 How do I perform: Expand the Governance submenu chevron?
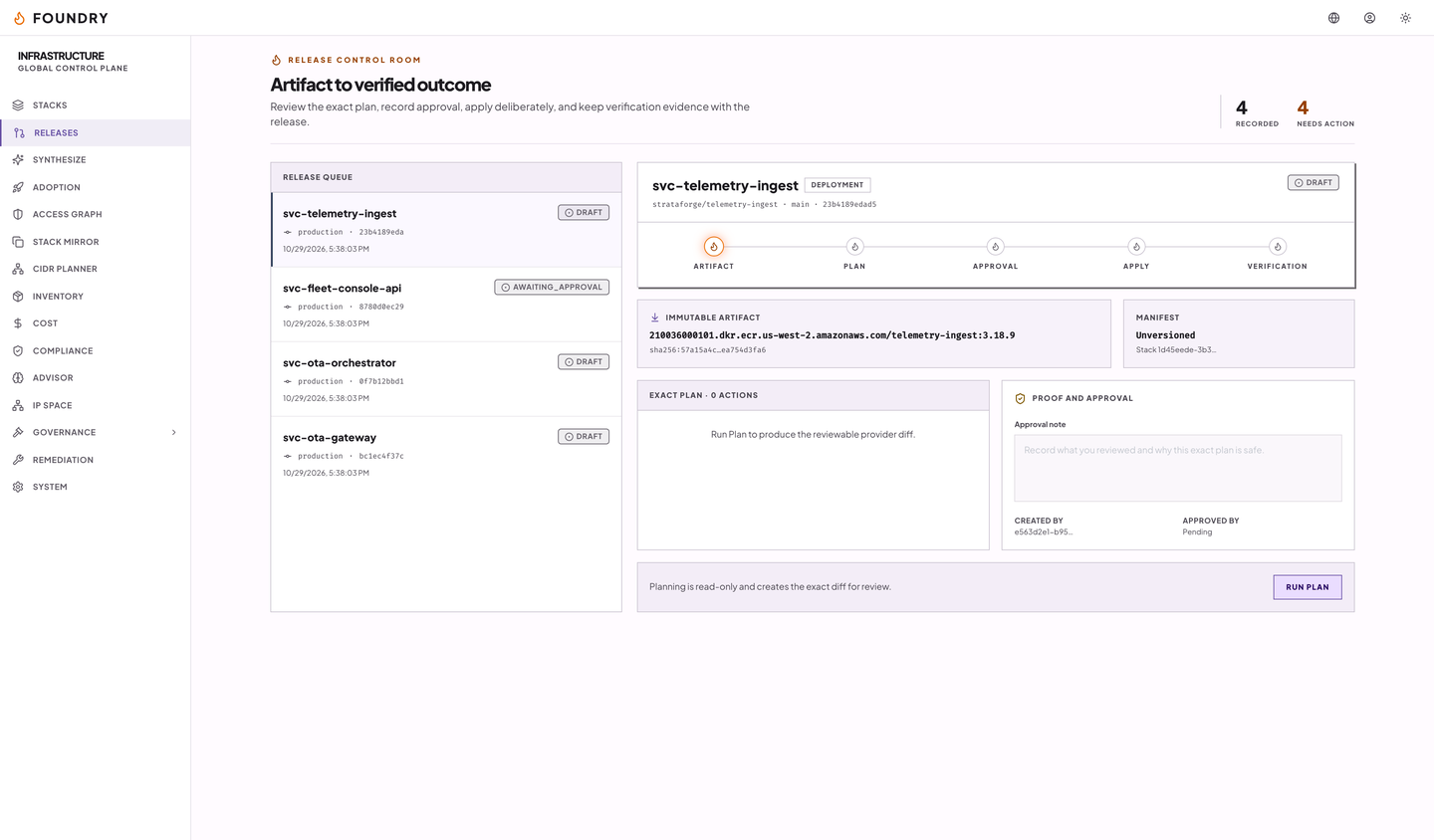pyautogui.click(x=173, y=432)
